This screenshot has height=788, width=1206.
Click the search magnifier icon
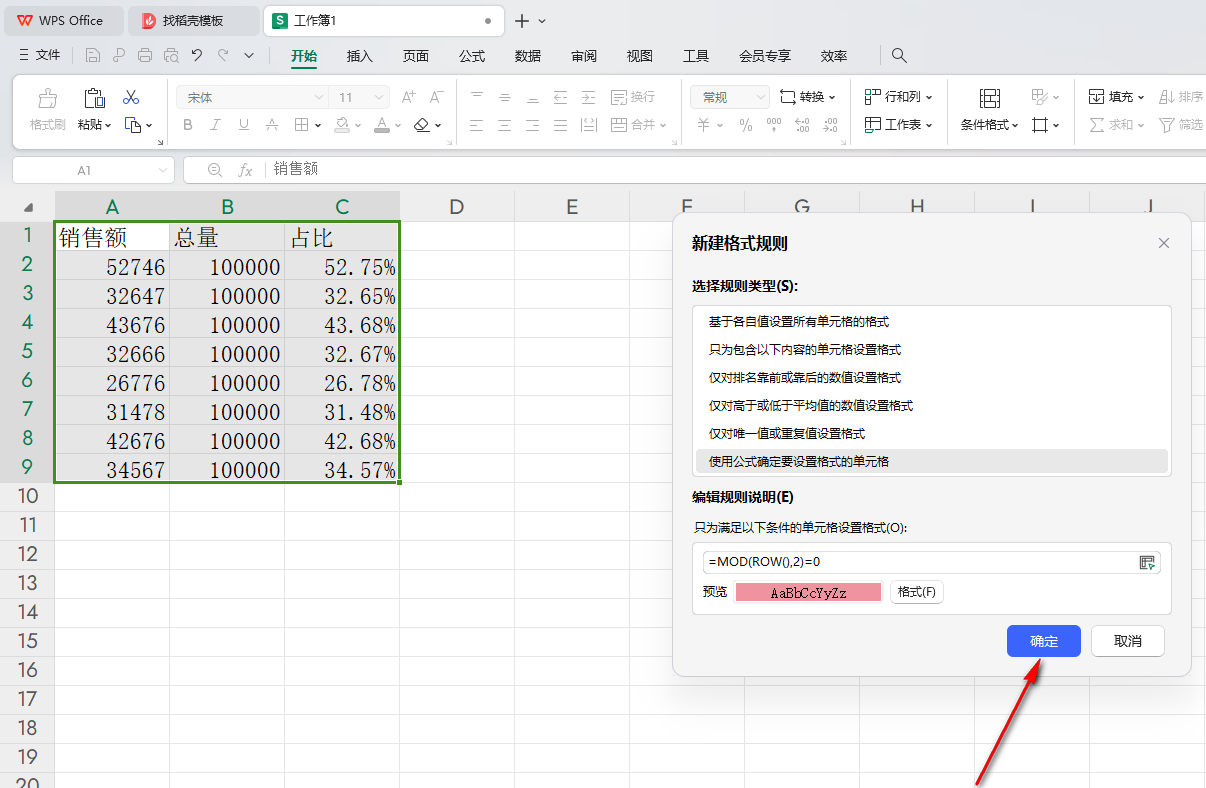click(899, 56)
